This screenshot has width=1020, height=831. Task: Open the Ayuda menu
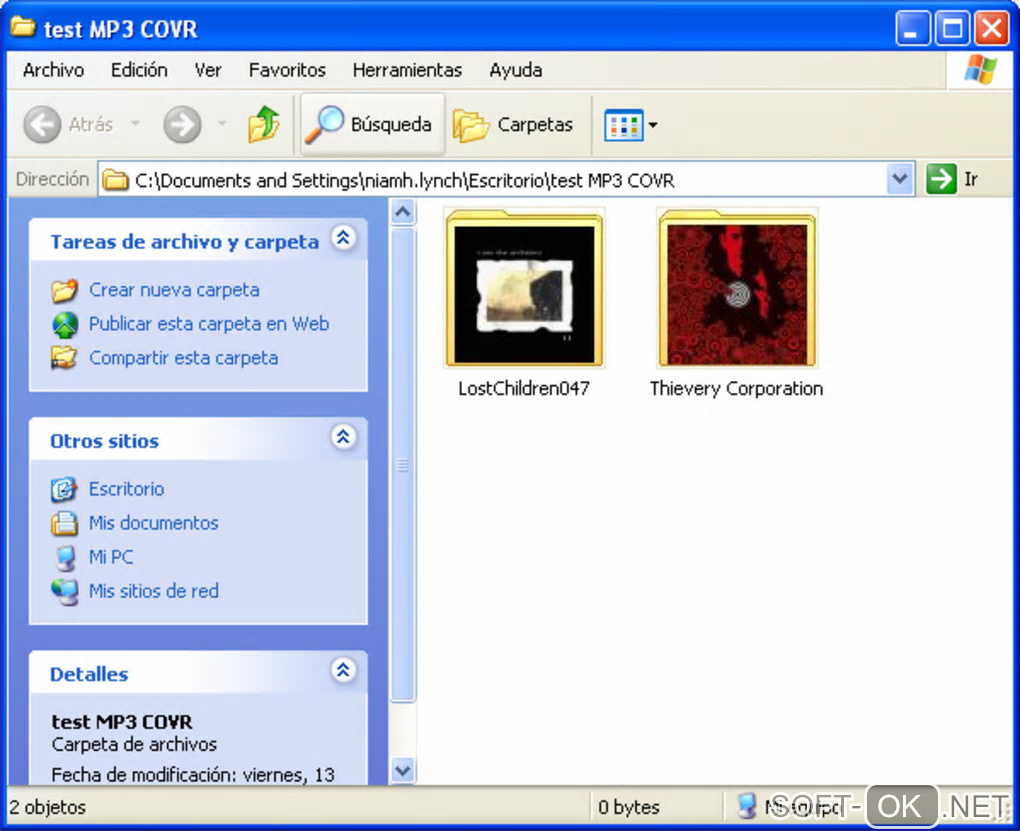click(x=515, y=70)
